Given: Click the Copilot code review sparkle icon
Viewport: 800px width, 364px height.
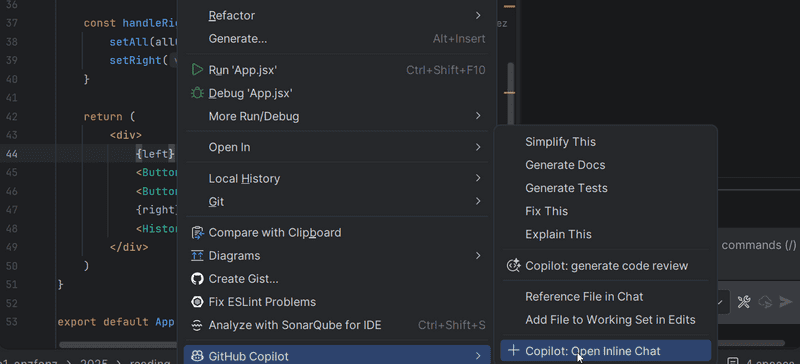Looking at the screenshot, I should (x=513, y=266).
